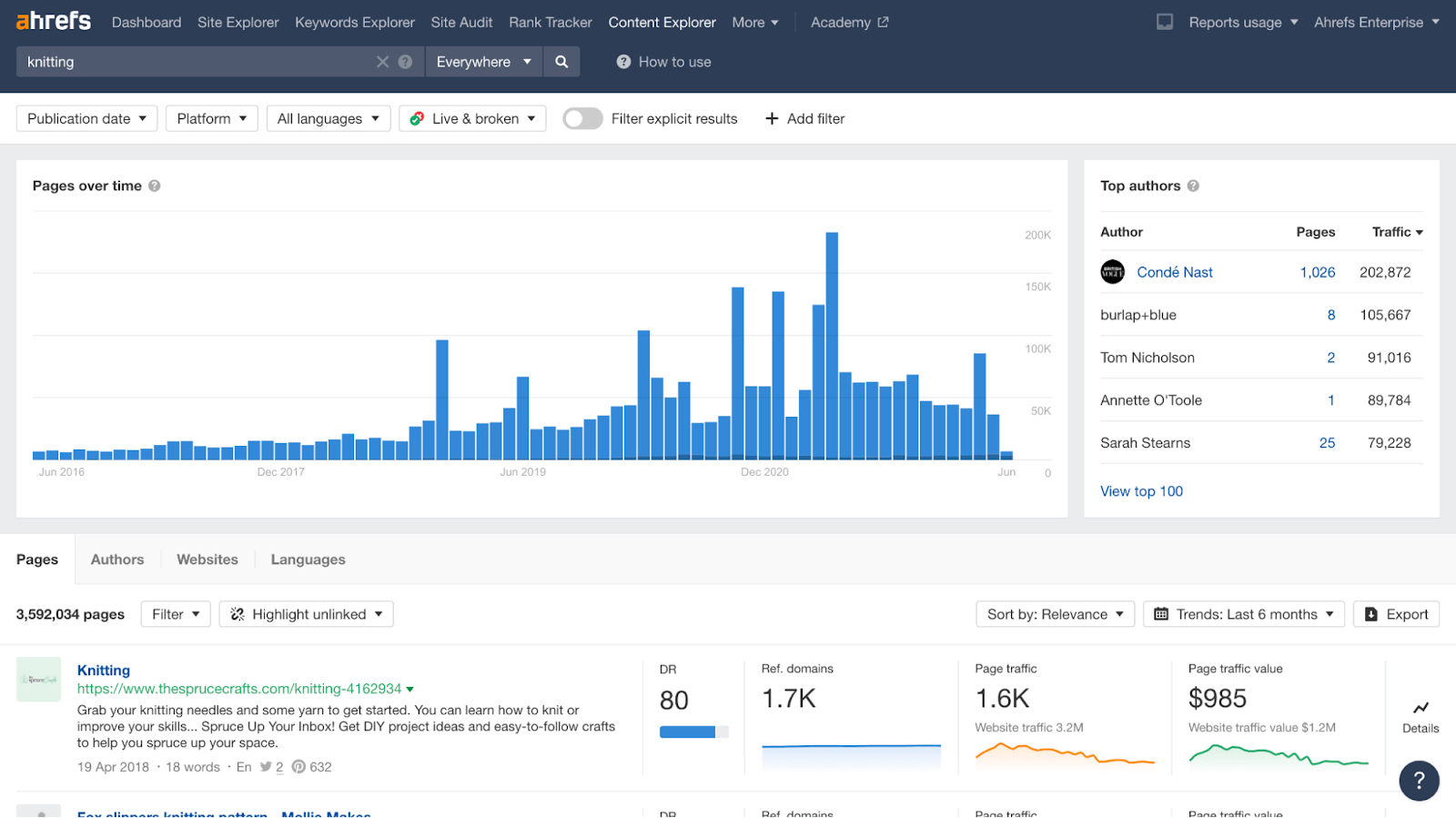Click the Export download icon
The width and height of the screenshot is (1456, 818).
(x=1371, y=614)
